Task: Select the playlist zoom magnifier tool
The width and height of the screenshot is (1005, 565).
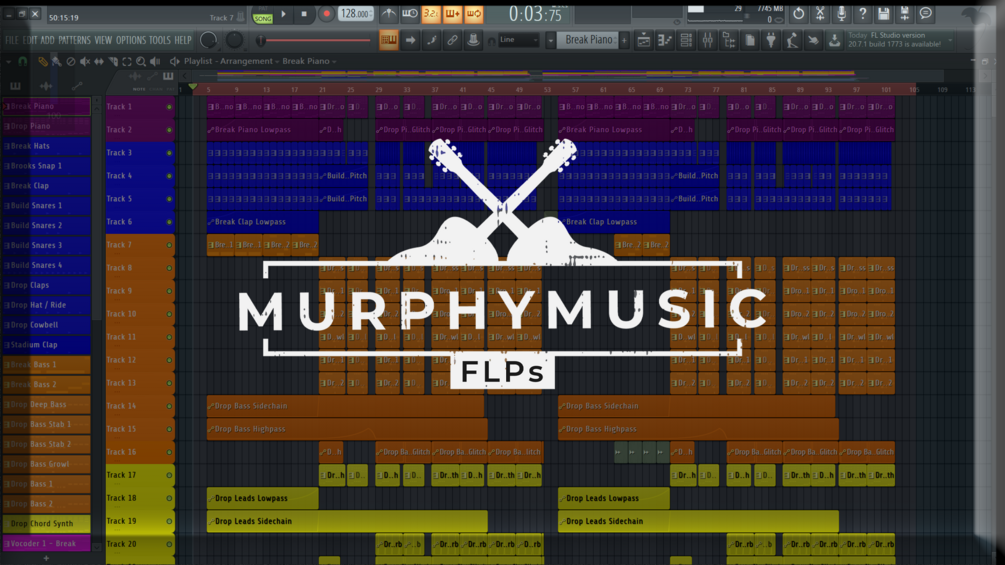Action: tap(140, 61)
